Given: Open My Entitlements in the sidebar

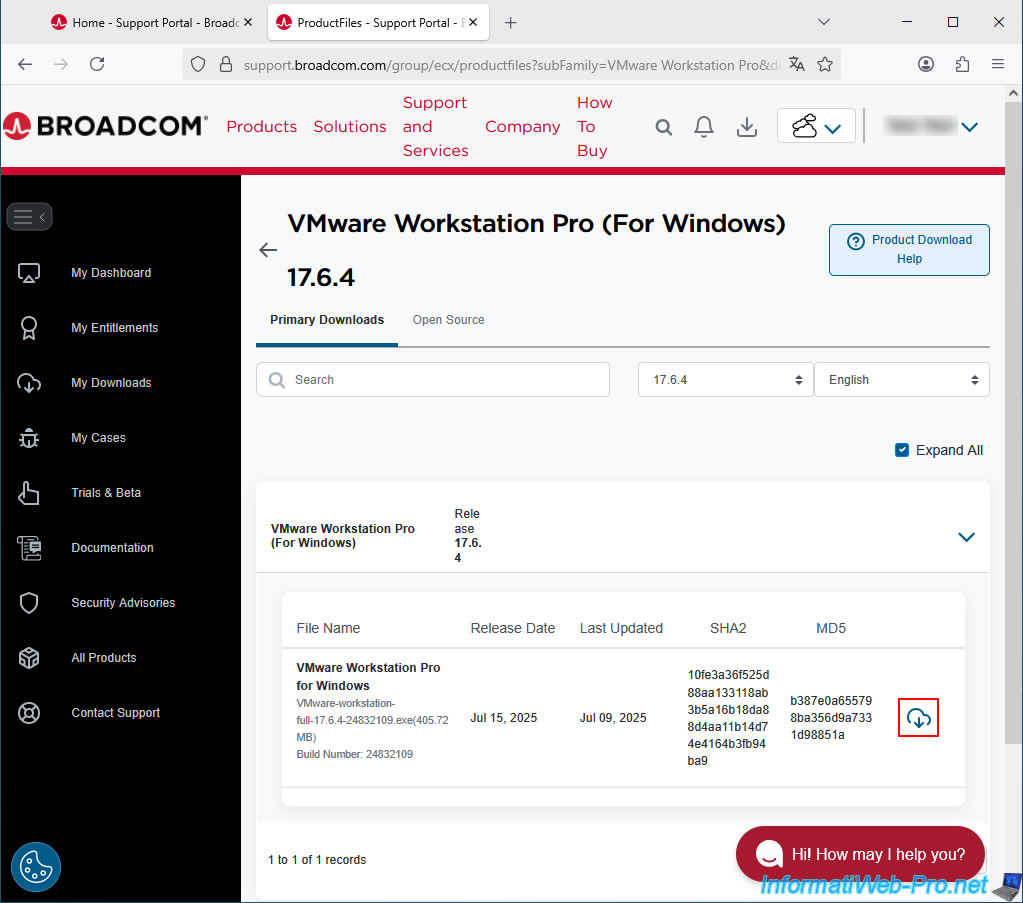Looking at the screenshot, I should coord(114,328).
